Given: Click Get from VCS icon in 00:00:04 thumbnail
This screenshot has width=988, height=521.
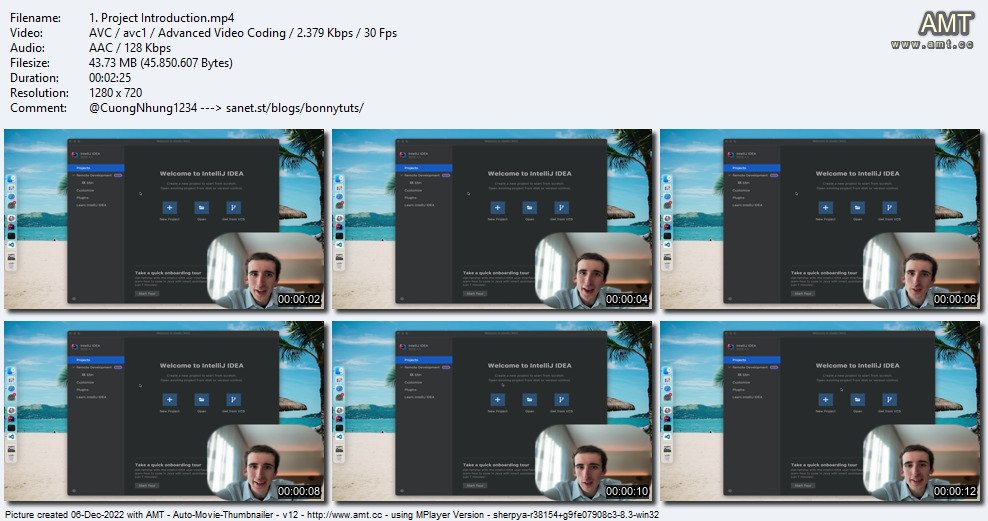Looking at the screenshot, I should pos(561,207).
